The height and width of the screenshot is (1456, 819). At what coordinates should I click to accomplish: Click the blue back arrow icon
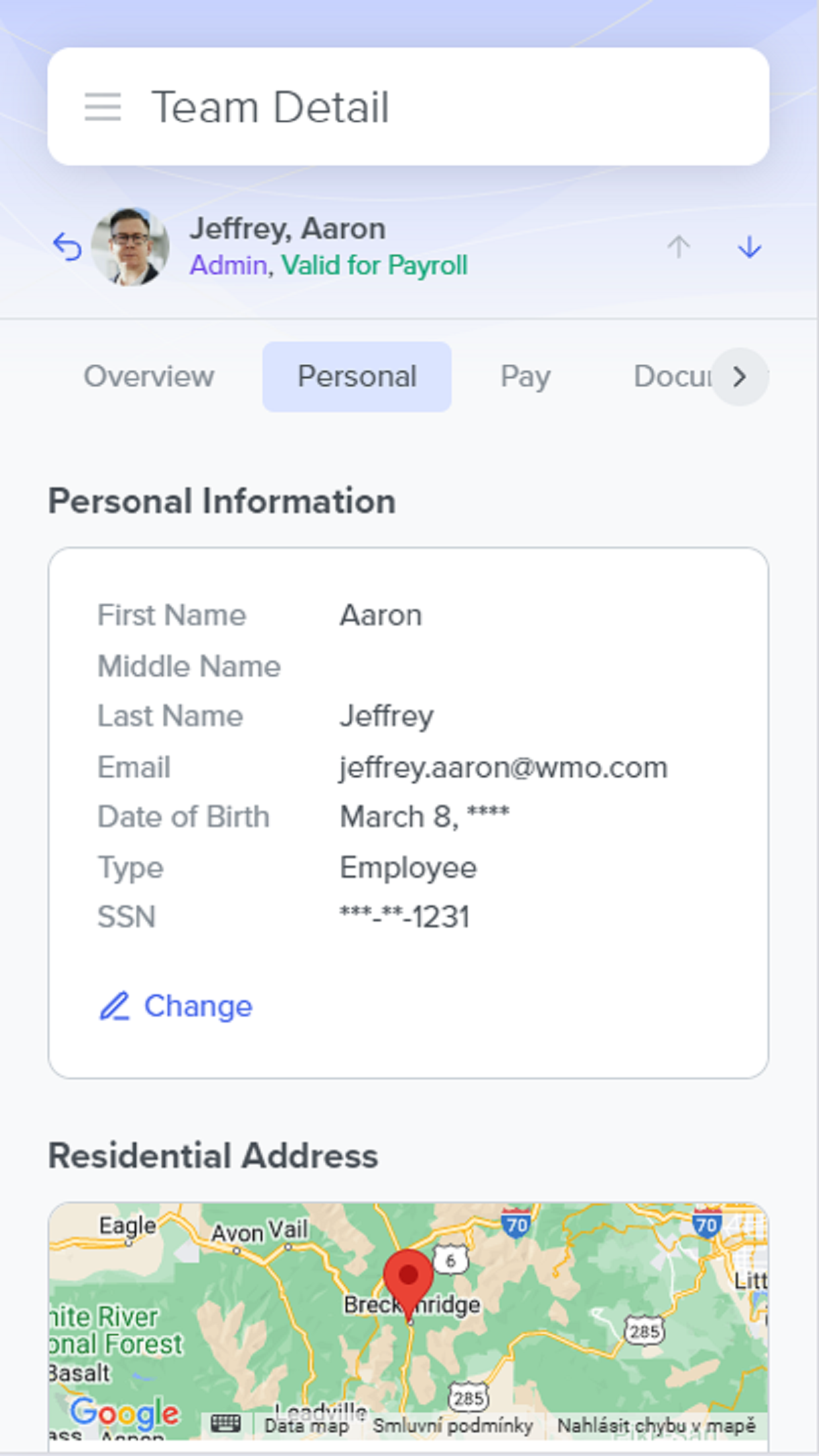point(67,247)
